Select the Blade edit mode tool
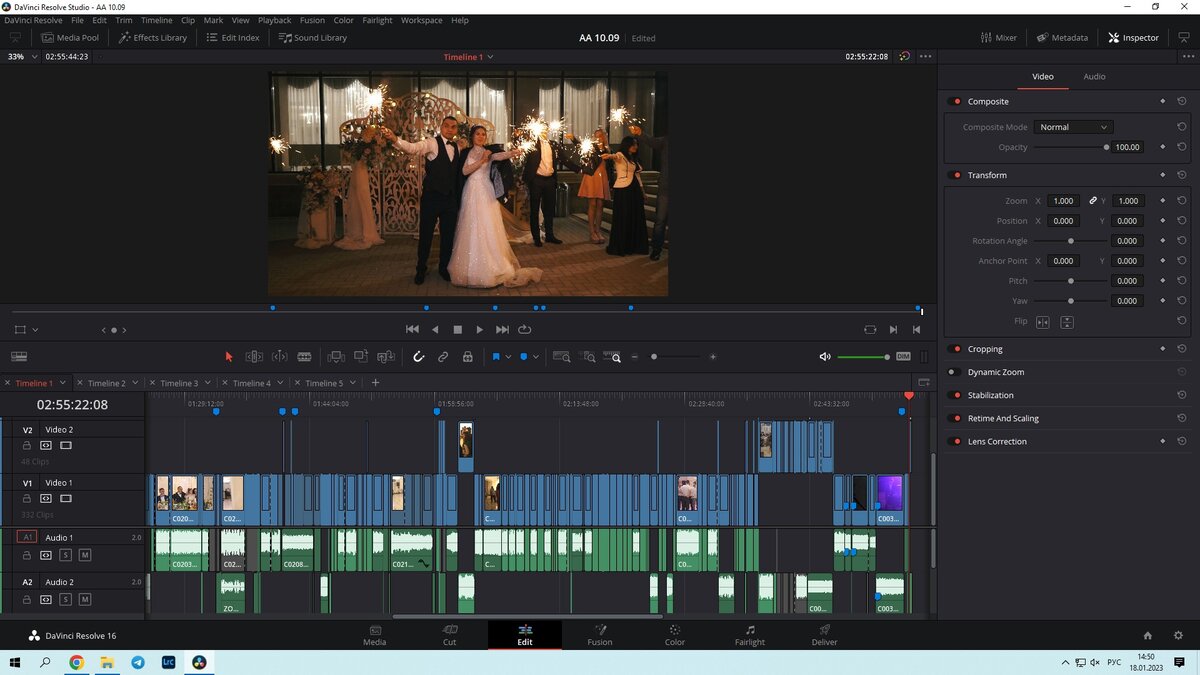 [x=304, y=357]
